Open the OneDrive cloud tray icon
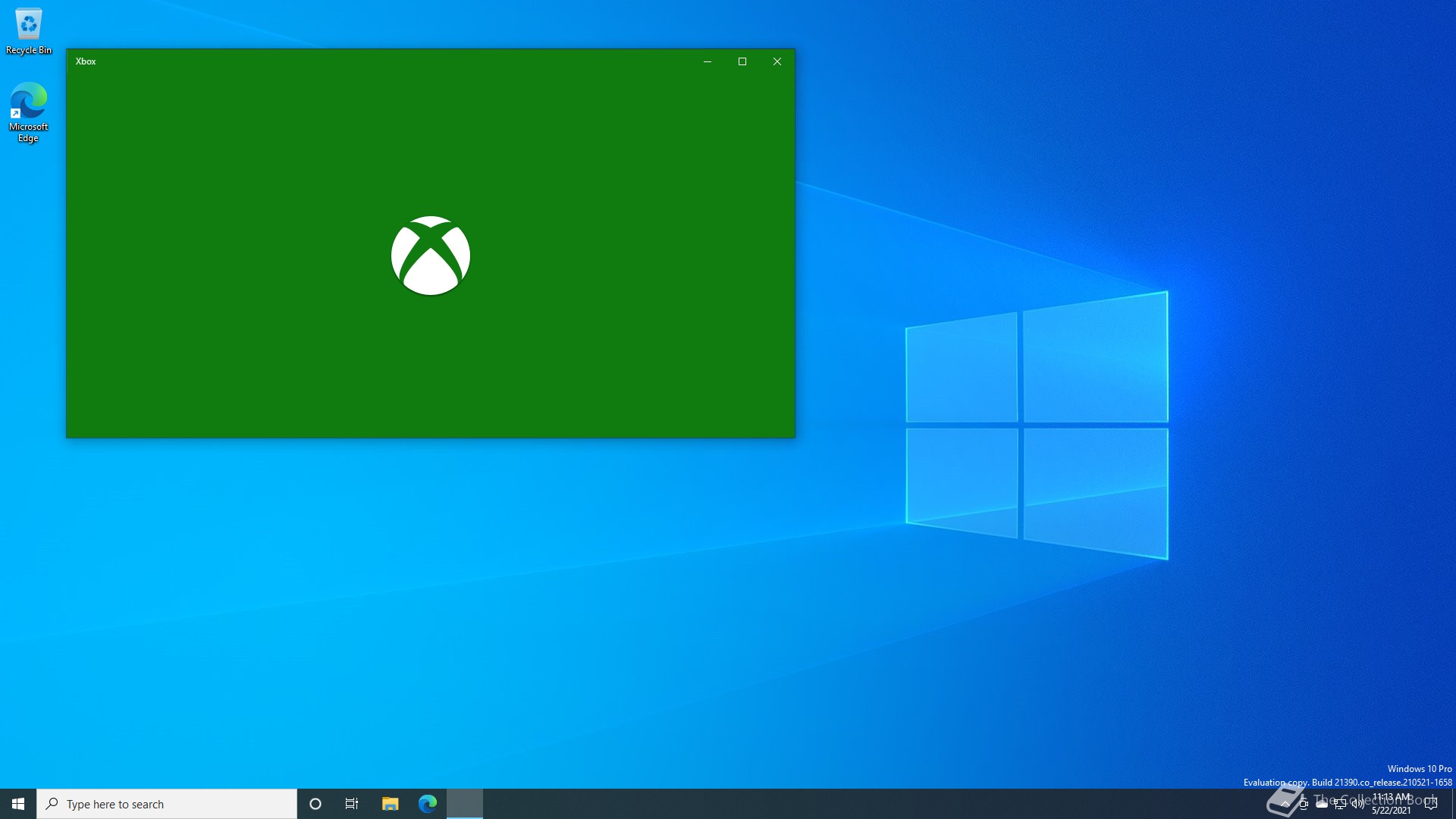This screenshot has width=1456, height=819. point(1322,804)
